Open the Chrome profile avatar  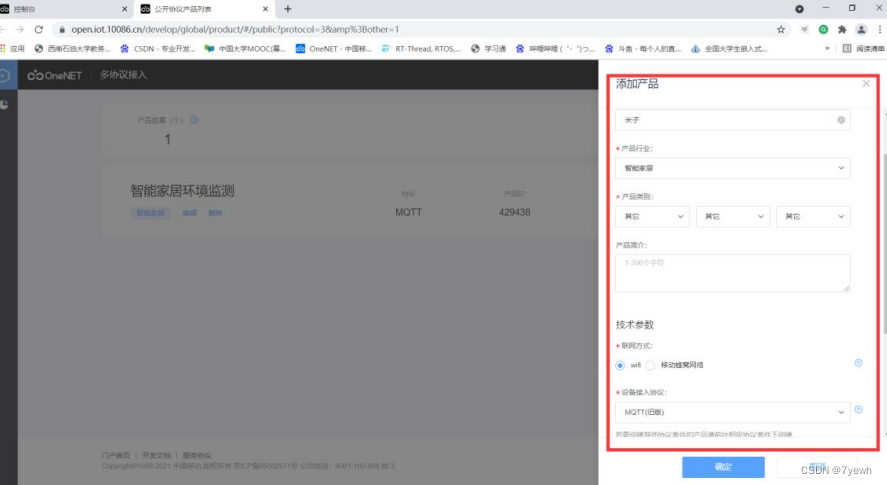861,29
